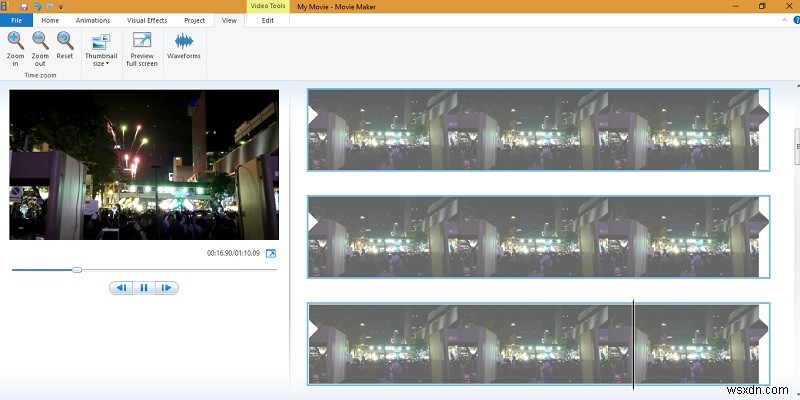Click the Zoom out magnifier
Image resolution: width=800 pixels, height=400 pixels.
40,49
